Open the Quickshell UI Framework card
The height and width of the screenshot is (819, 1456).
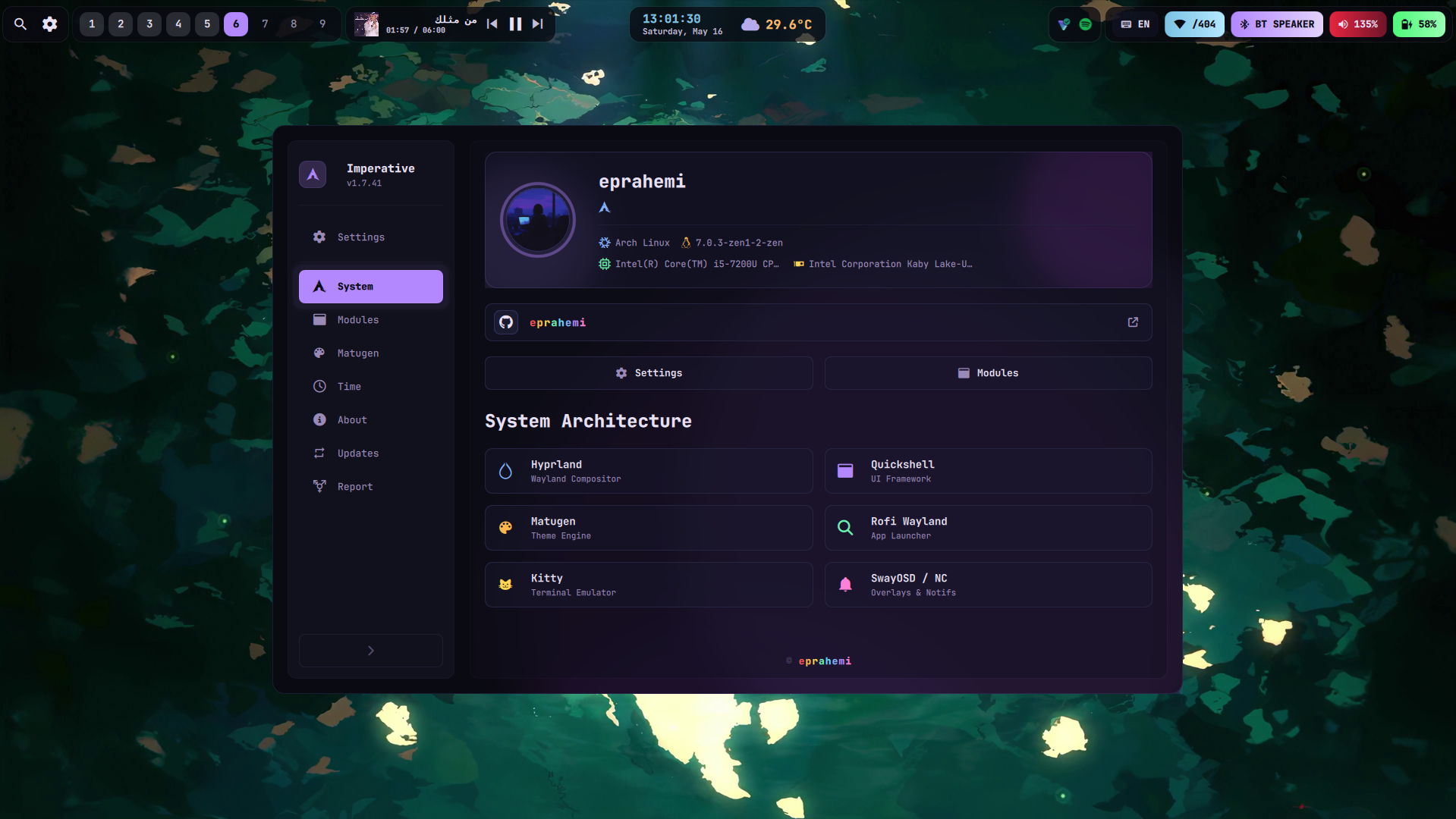[989, 471]
